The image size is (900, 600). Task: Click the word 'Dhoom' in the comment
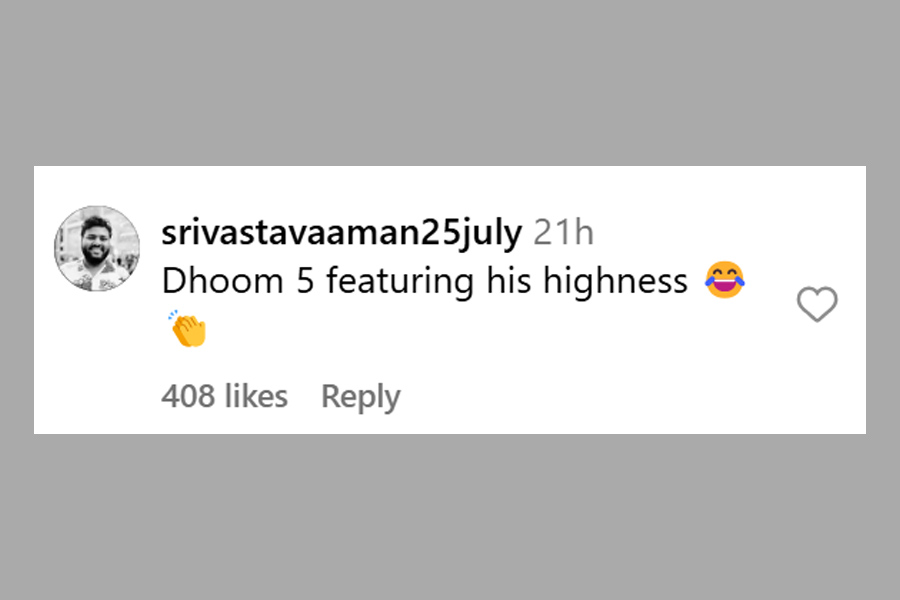[223, 281]
